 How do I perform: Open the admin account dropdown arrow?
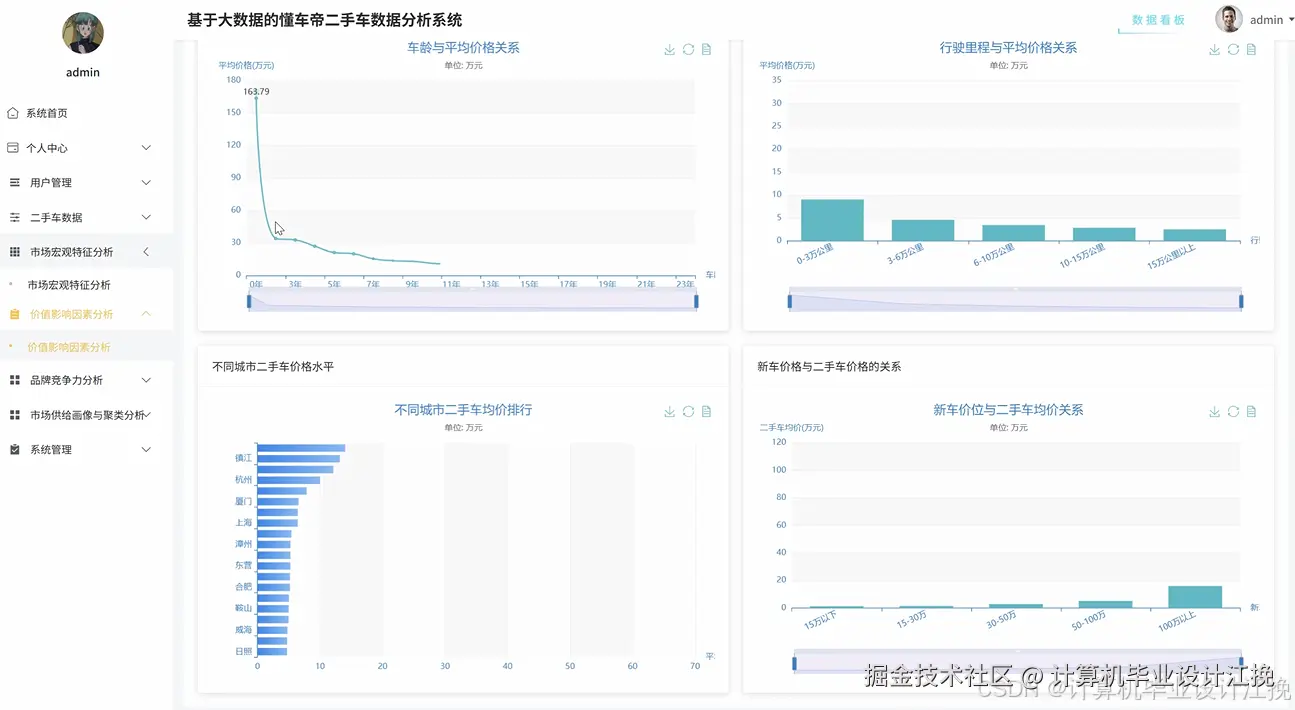click(1291, 19)
